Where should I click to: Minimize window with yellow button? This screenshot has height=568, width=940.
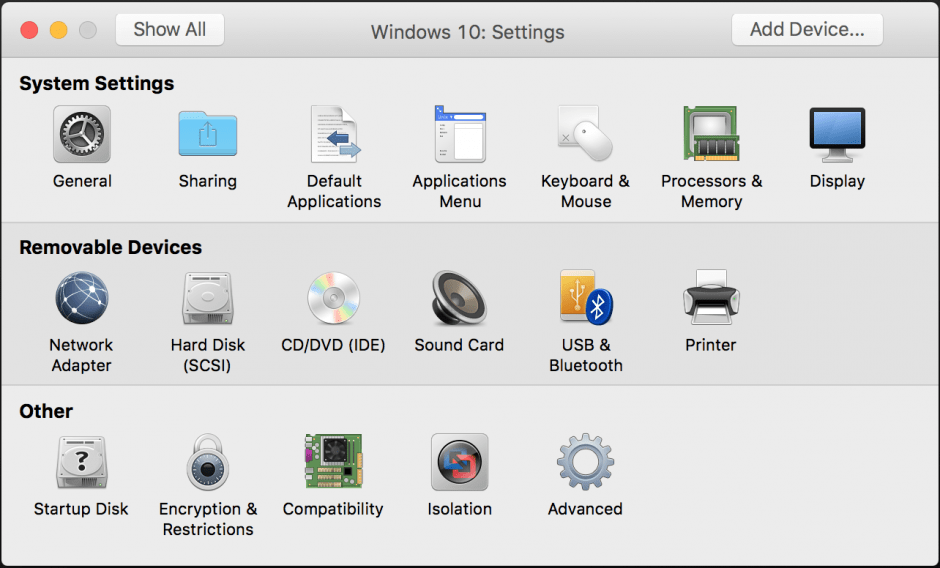(x=59, y=30)
